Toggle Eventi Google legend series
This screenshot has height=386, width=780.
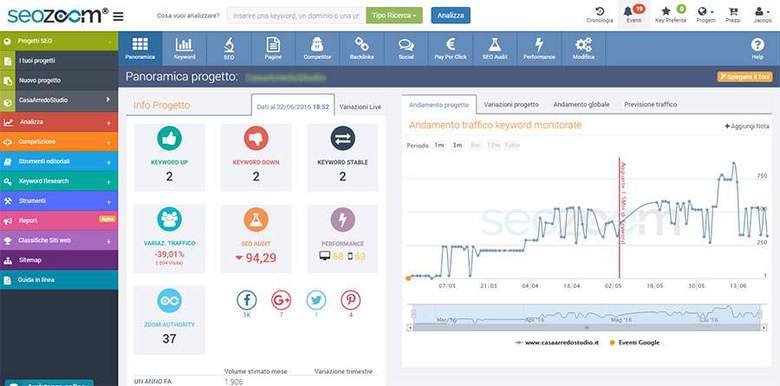pyautogui.click(x=635, y=343)
